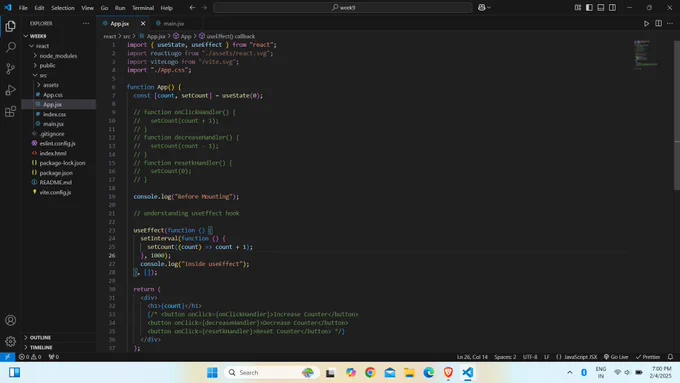Open the Search view in activity bar

[10, 47]
